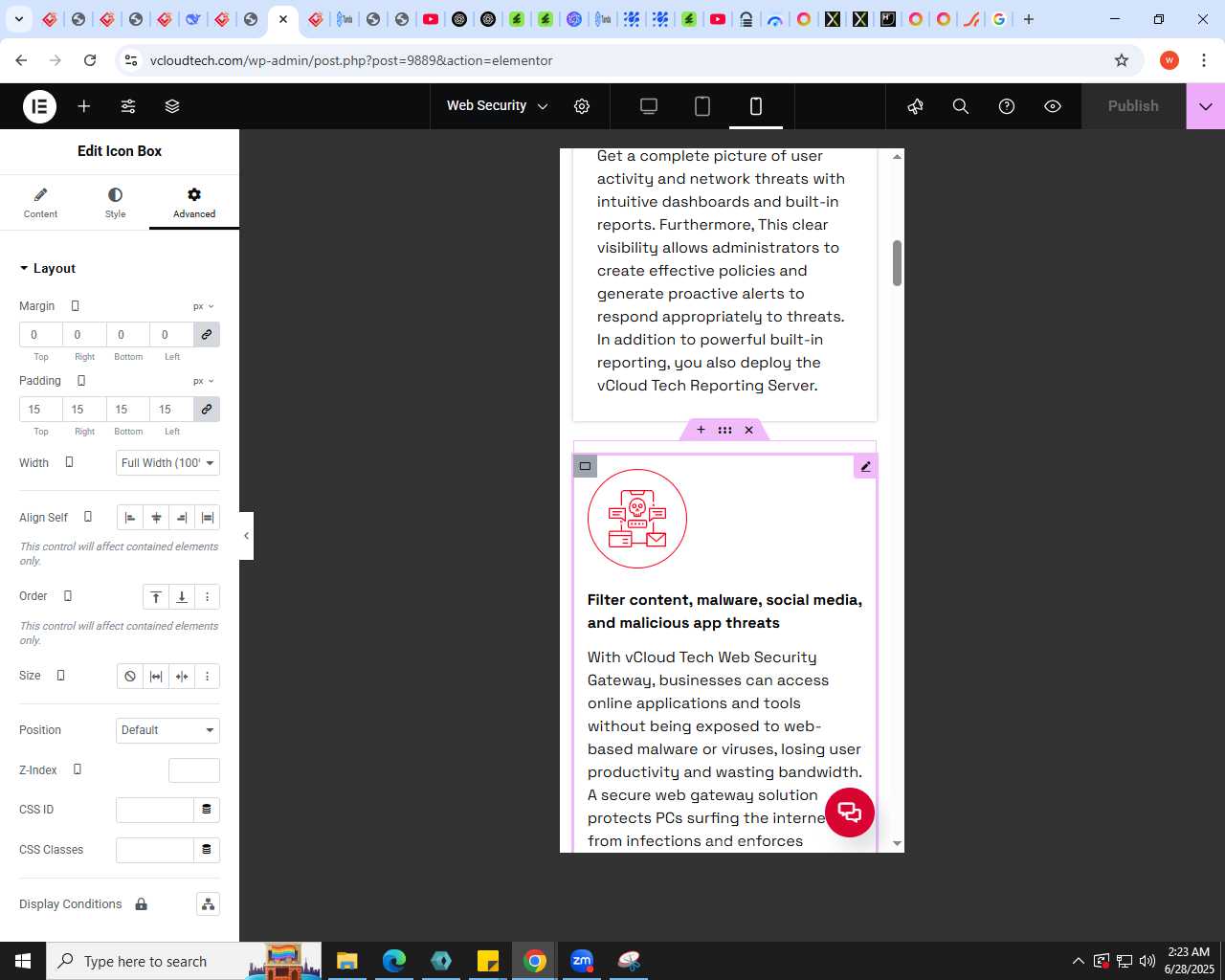Add container with handle plus icon
The height and width of the screenshot is (980, 1225).
[701, 430]
